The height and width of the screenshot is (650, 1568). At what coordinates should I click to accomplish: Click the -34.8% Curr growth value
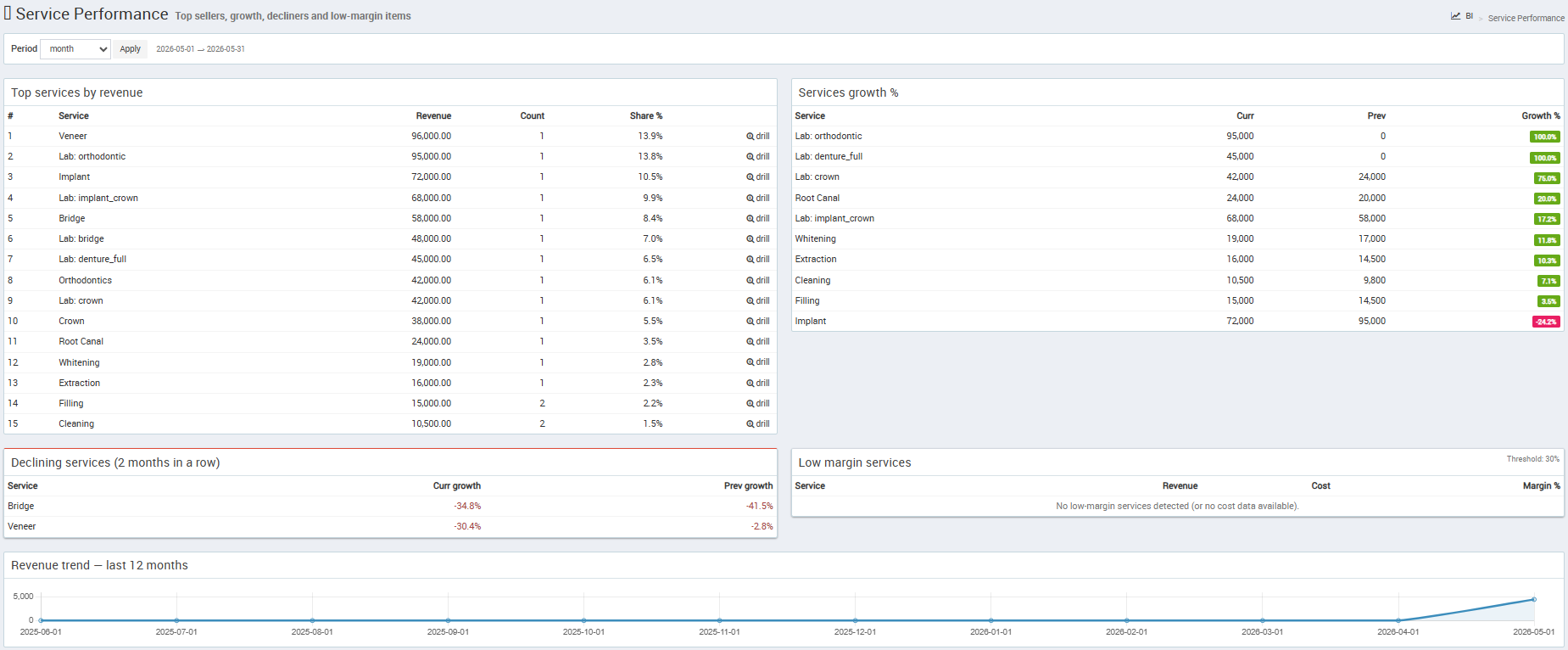467,506
